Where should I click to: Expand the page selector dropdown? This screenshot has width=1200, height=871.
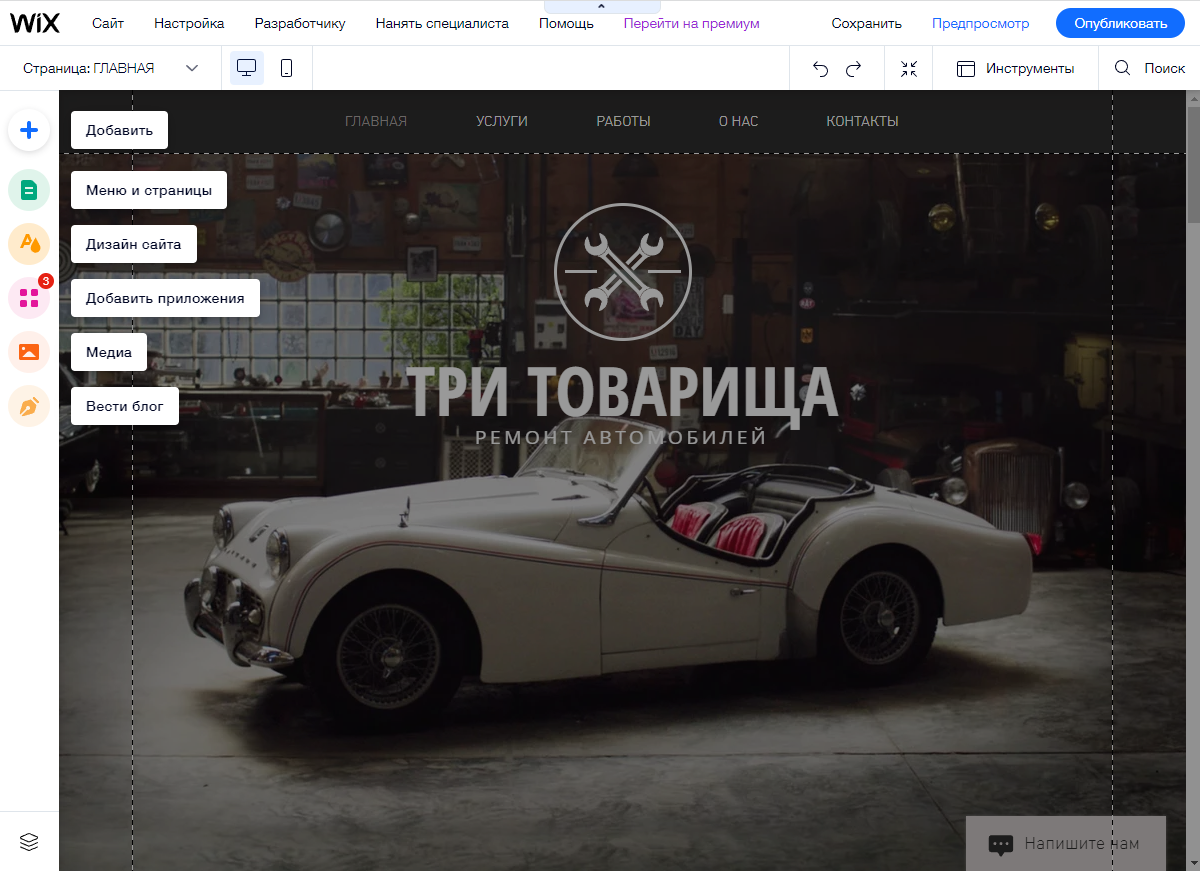(x=192, y=68)
